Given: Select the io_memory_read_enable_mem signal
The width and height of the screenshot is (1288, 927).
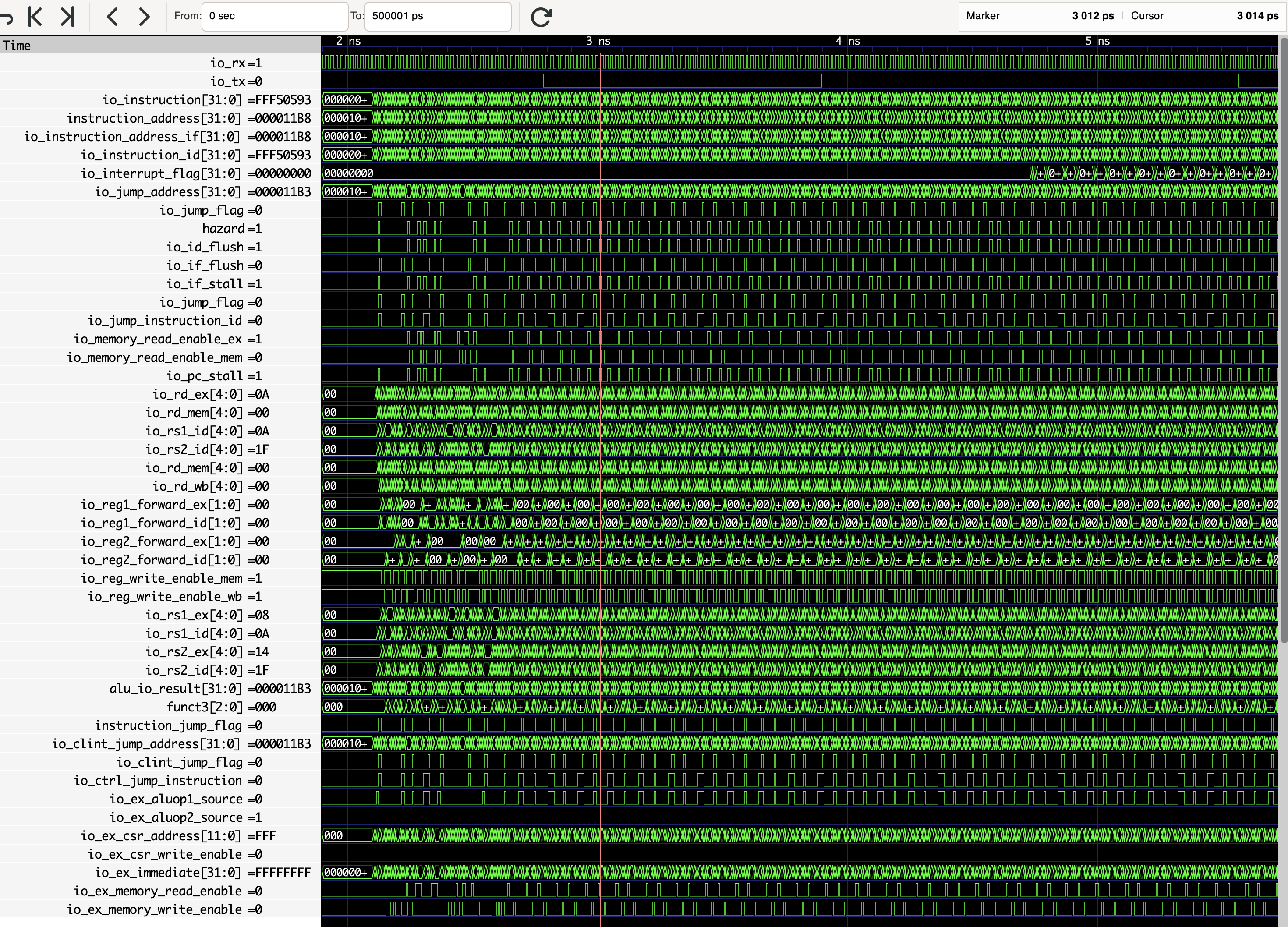Looking at the screenshot, I should (x=160, y=357).
